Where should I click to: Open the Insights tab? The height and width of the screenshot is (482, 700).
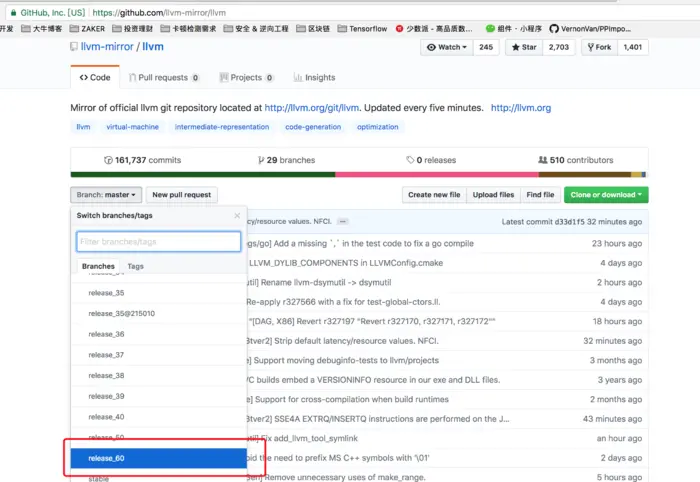click(x=314, y=77)
